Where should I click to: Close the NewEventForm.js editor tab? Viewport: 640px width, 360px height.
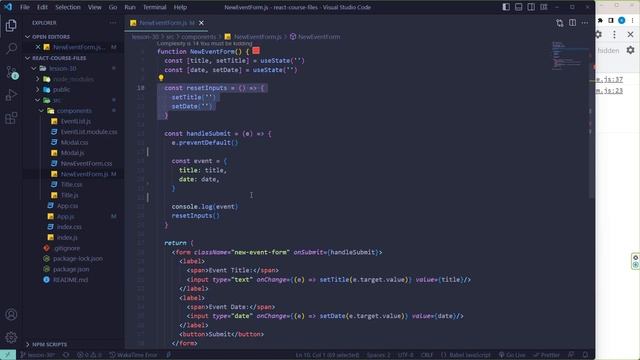(201, 23)
